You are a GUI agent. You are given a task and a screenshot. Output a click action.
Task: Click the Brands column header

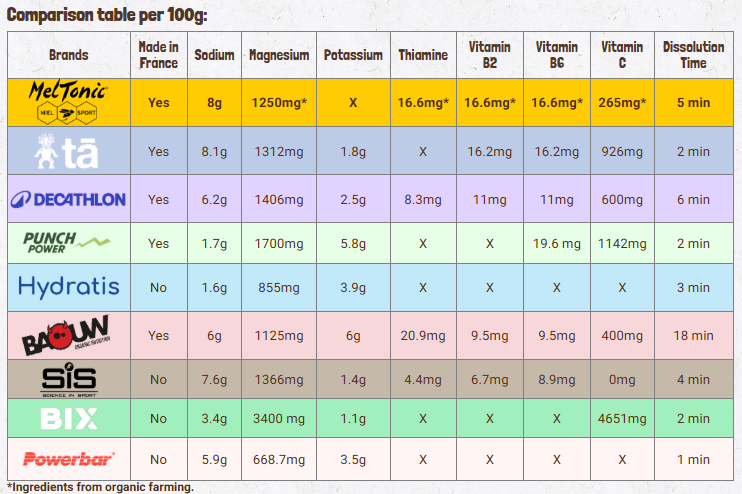68,56
